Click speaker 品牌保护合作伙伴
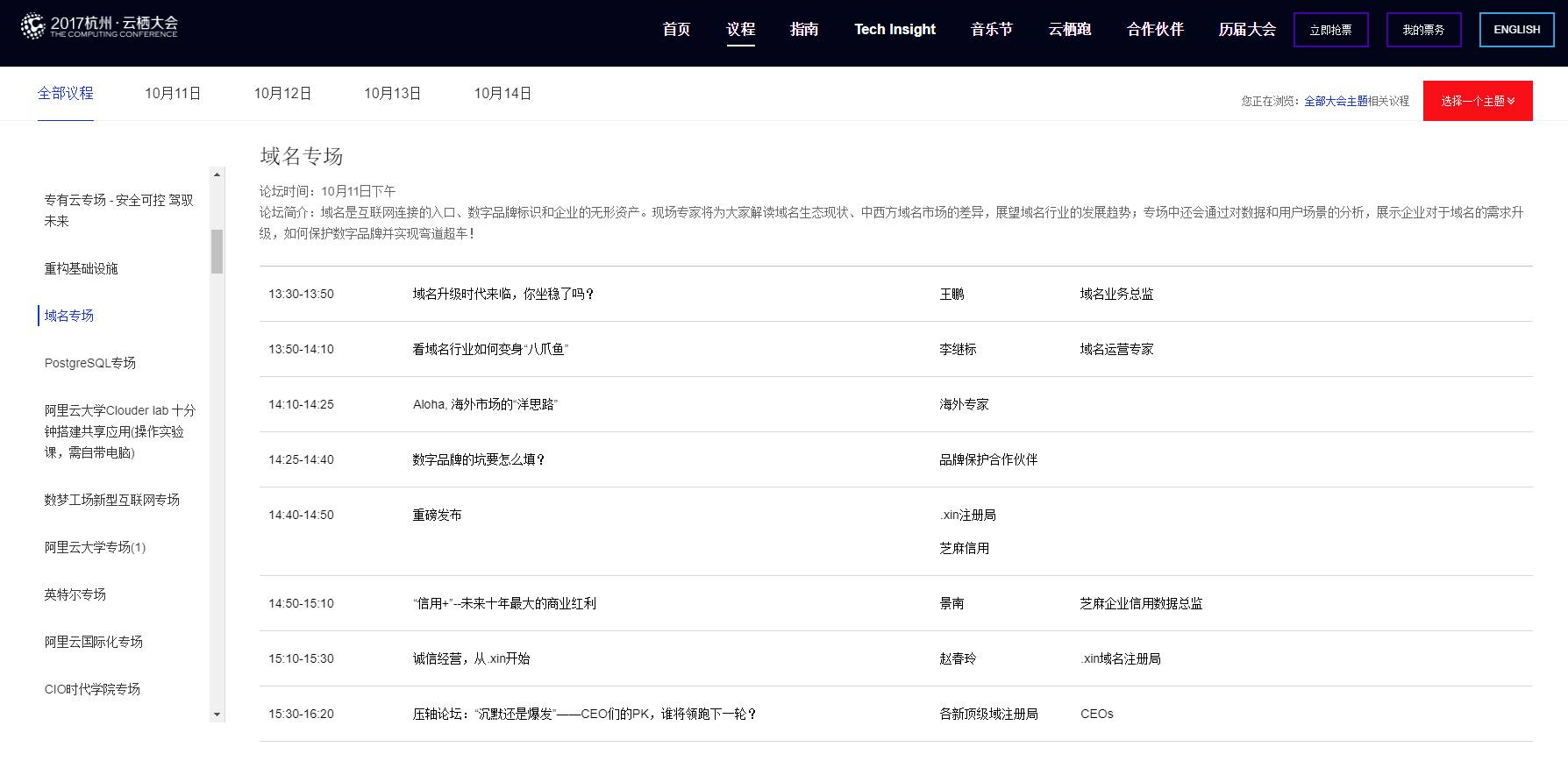The height and width of the screenshot is (761, 1568). 988,459
